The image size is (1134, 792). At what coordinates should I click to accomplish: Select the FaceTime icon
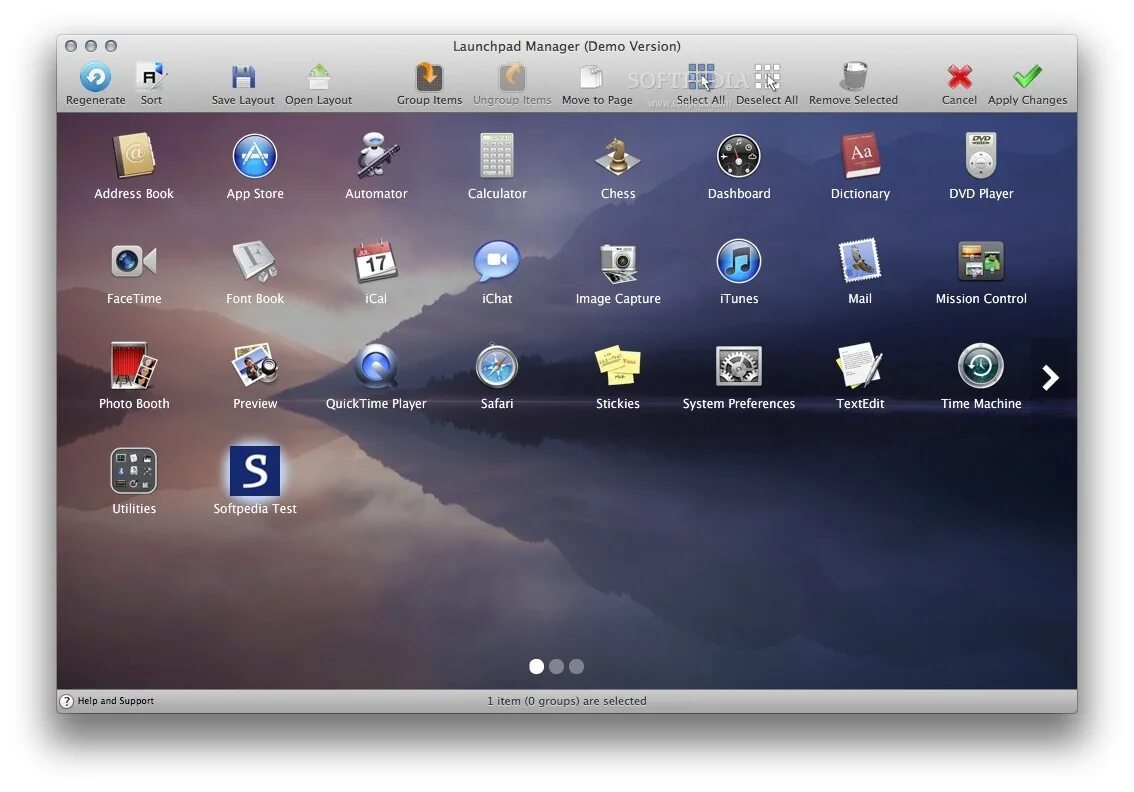[x=134, y=260]
